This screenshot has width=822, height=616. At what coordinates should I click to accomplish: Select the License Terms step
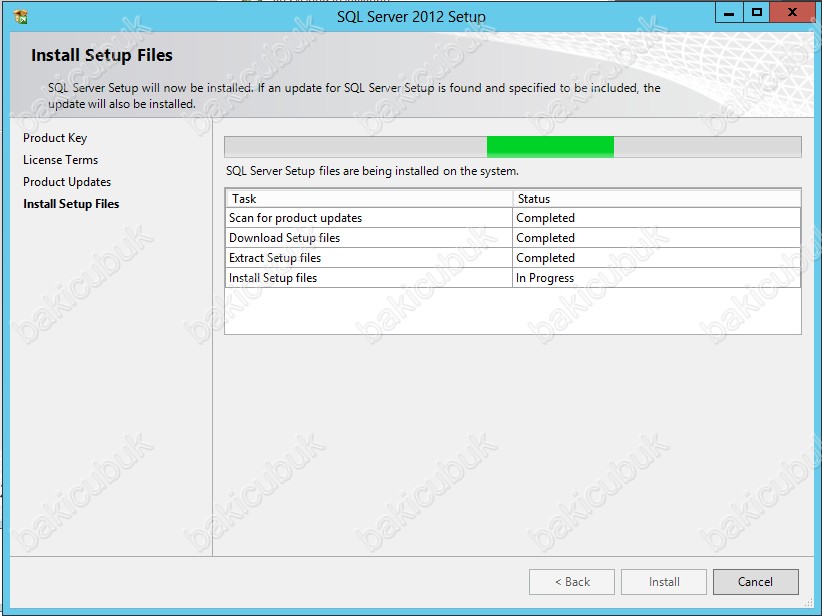coord(60,160)
